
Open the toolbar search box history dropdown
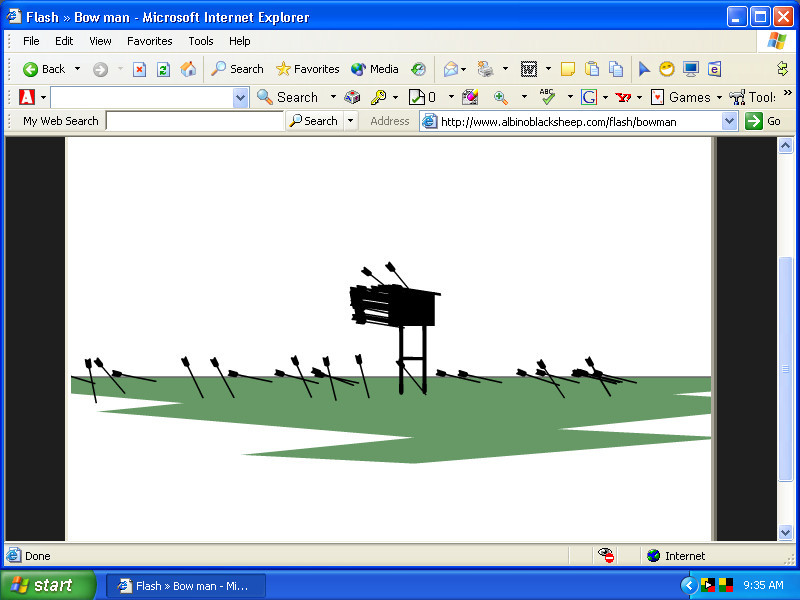pyautogui.click(x=240, y=97)
